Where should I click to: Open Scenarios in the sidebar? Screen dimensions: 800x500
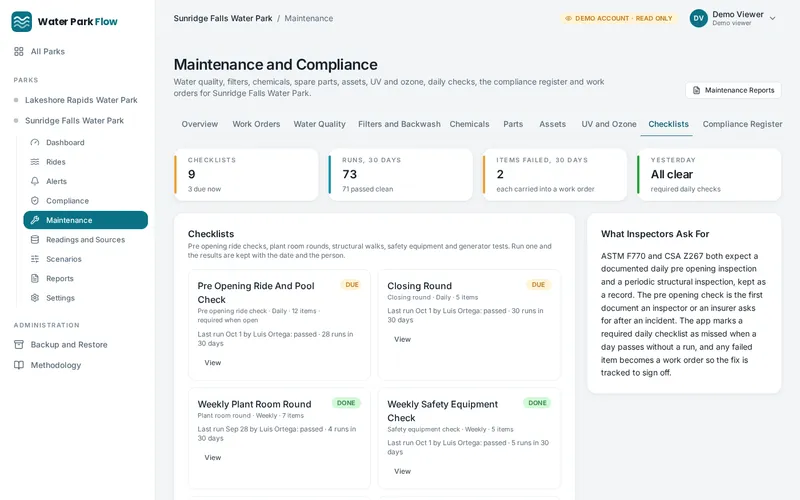click(86, 259)
